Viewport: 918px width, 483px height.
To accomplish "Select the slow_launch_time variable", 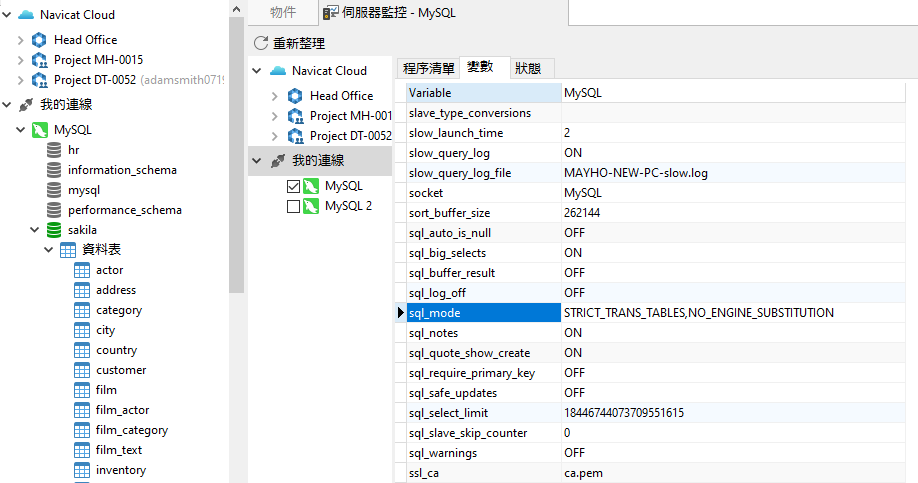I will 456,133.
